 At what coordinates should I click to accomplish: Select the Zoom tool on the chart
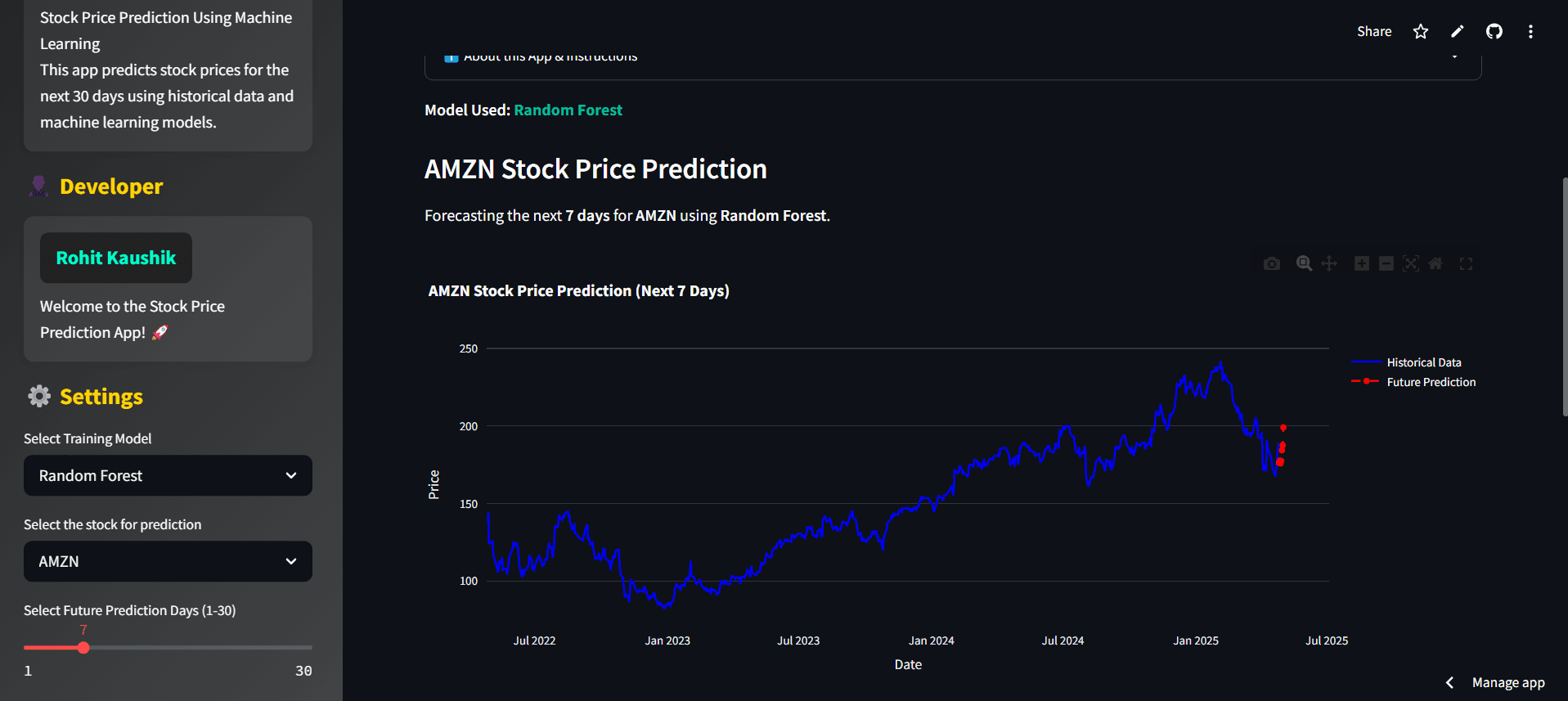pos(1304,263)
